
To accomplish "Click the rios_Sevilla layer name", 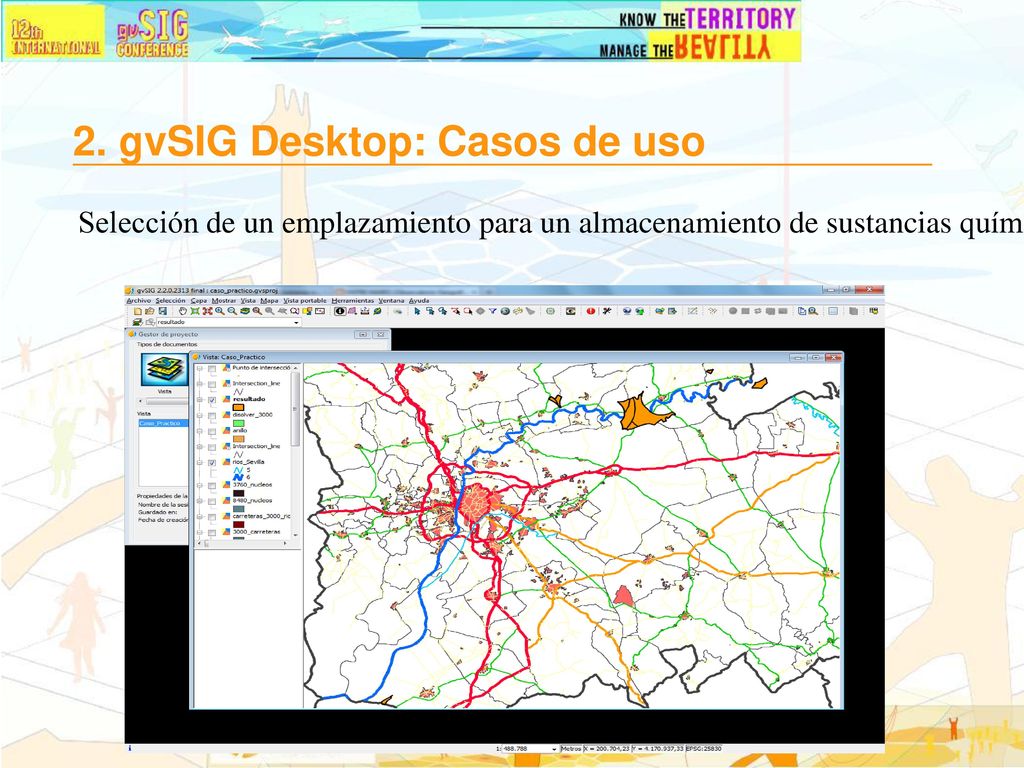I will [x=248, y=462].
